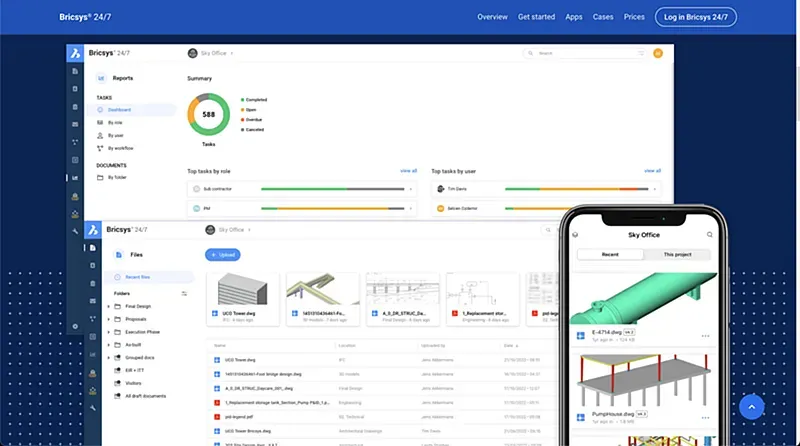Open the Overview page in the site header
Image resolution: width=800 pixels, height=446 pixels.
tap(492, 17)
